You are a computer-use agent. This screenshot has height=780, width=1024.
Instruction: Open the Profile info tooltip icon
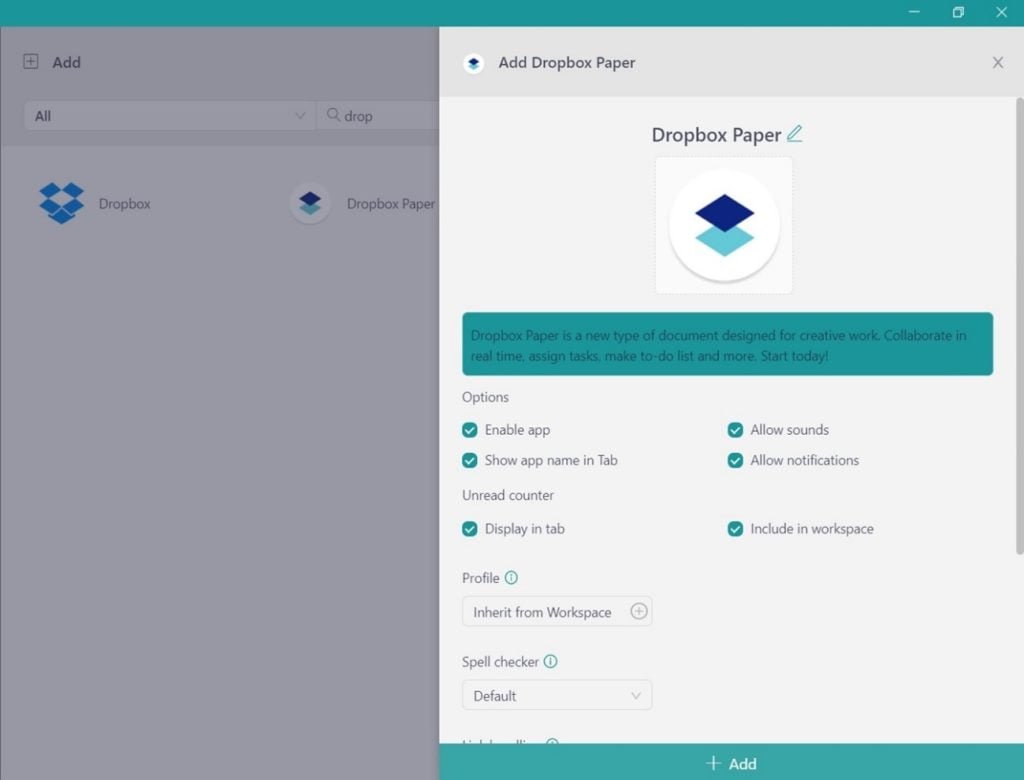pos(512,577)
